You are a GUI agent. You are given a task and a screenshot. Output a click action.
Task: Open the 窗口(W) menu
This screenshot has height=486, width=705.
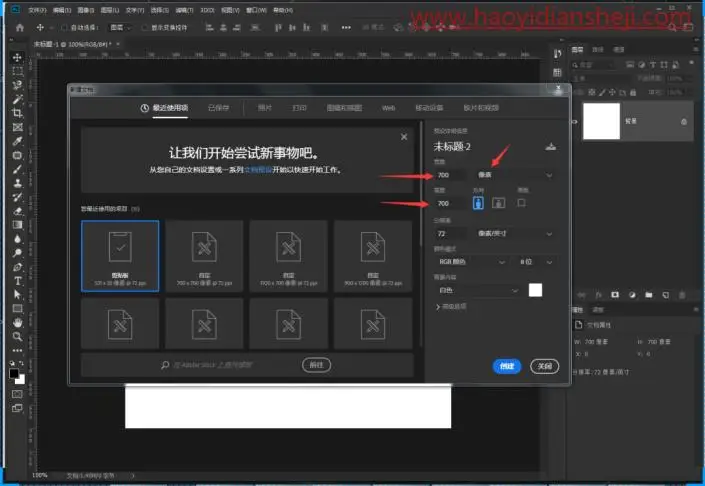pyautogui.click(x=256, y=10)
